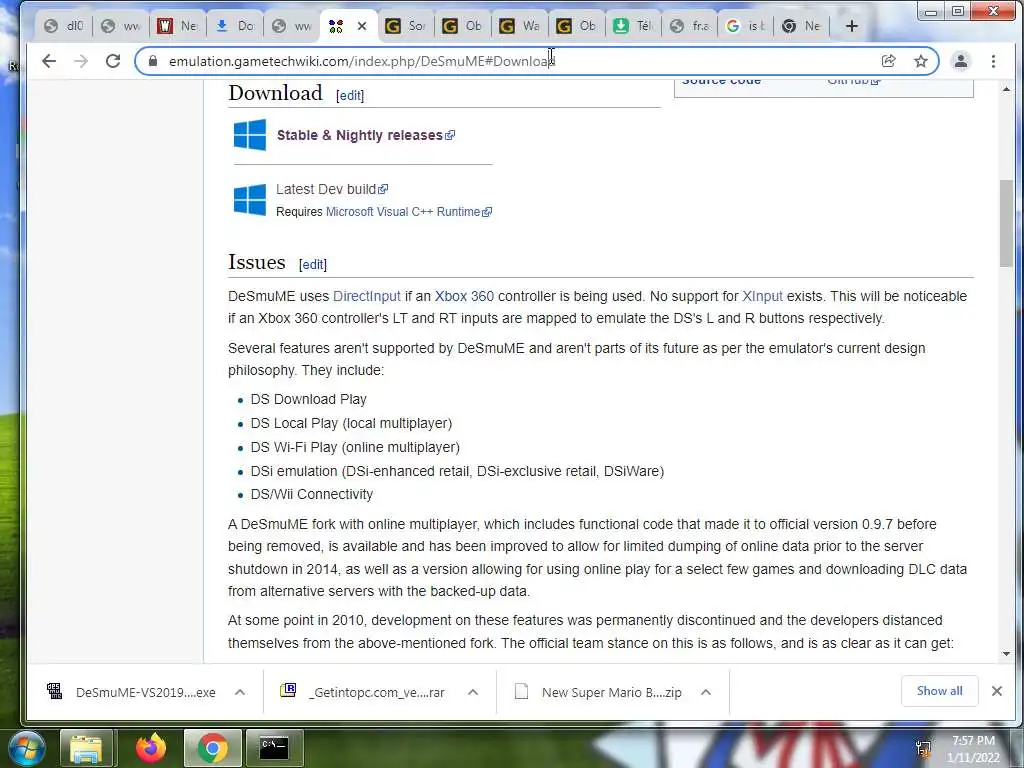Screen dimensions: 1024x768
Task: Switch to the Google 'is b' tab
Action: point(745,26)
